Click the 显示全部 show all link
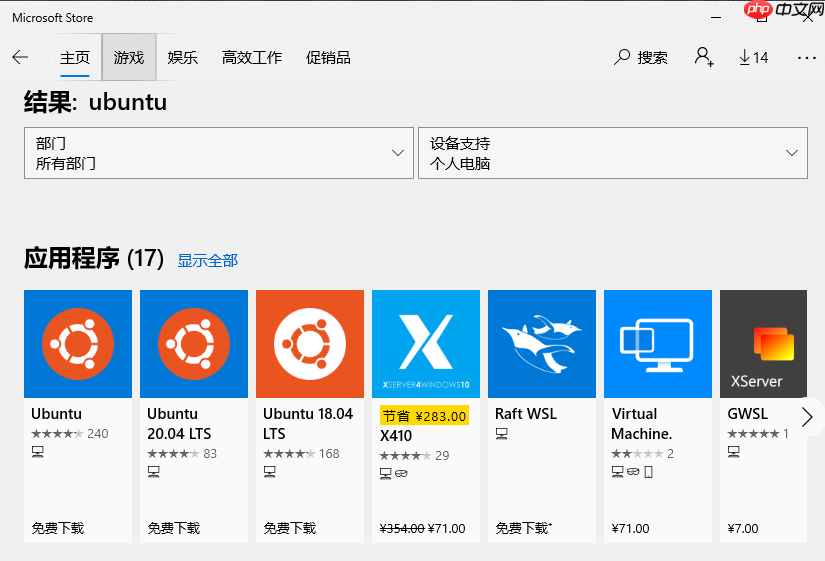 (x=208, y=260)
